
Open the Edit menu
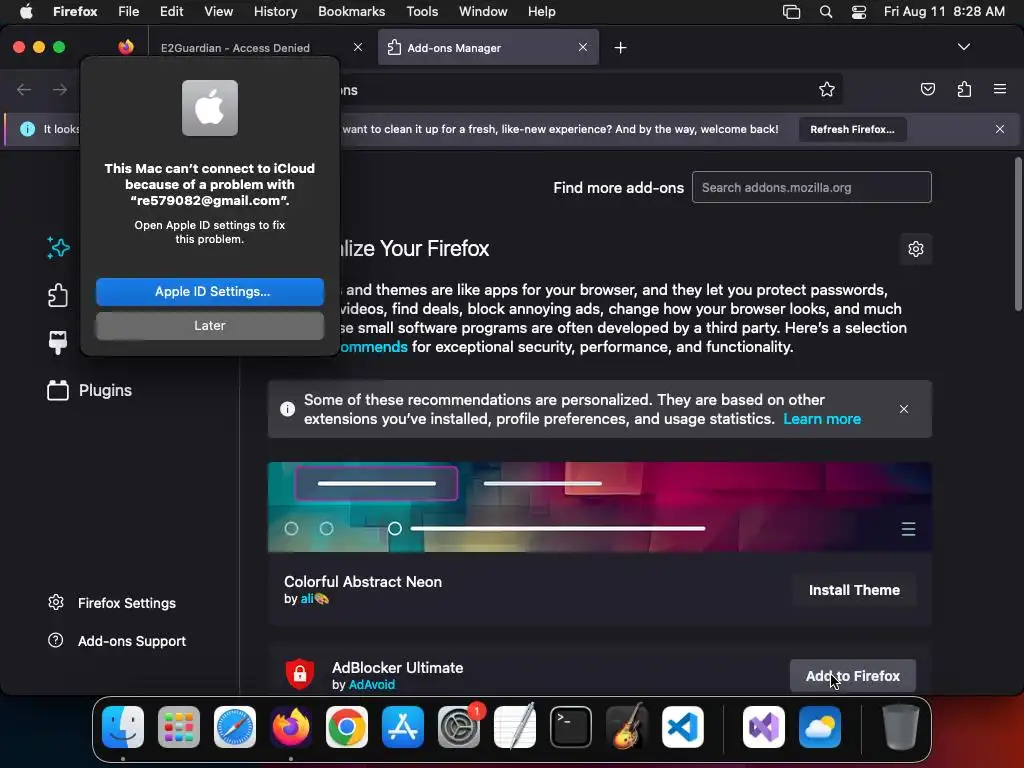pos(171,11)
